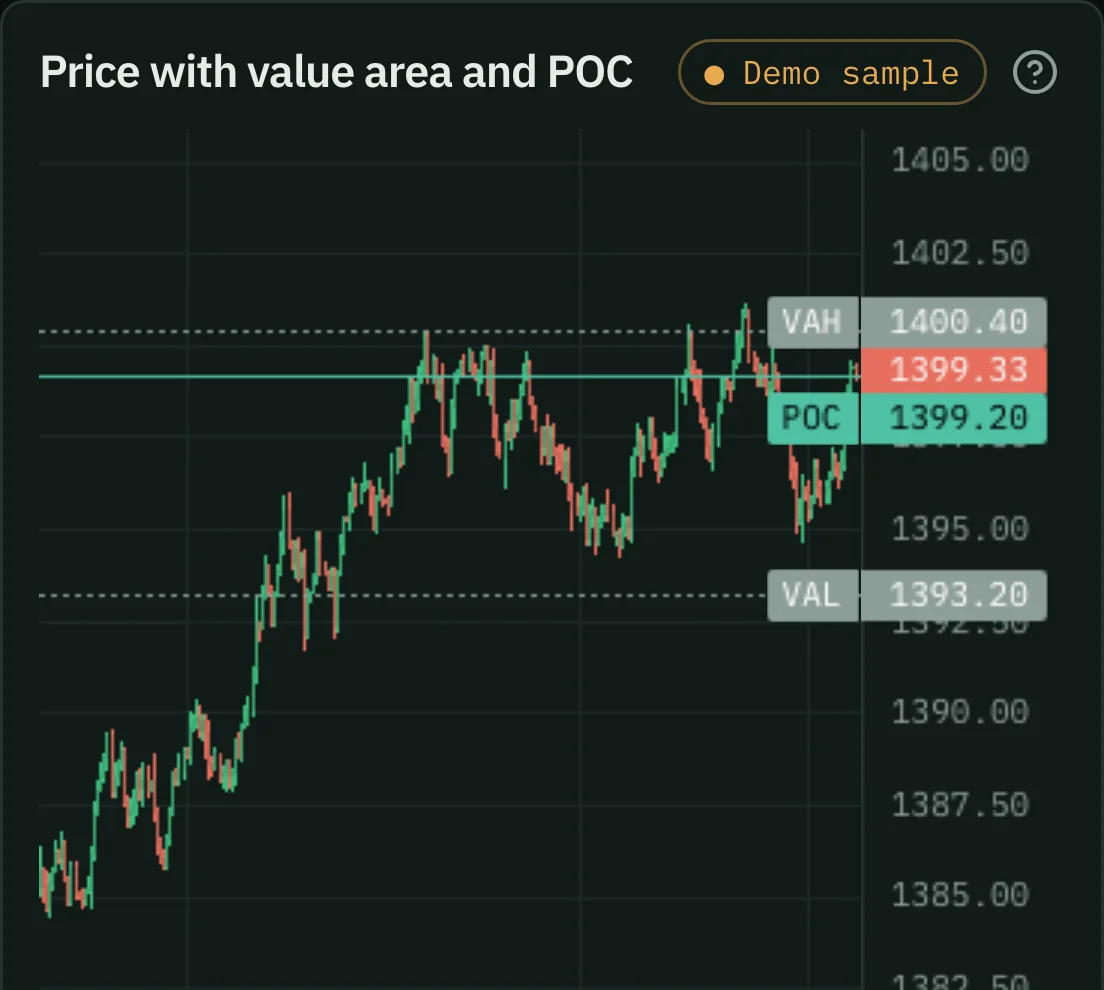
Task: Click the orange dot in Demo sample badge
Action: click(x=714, y=75)
